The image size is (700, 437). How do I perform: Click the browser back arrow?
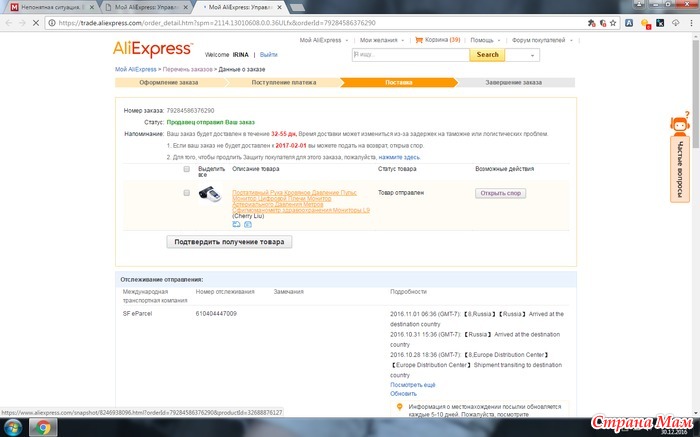pyautogui.click(x=8, y=23)
